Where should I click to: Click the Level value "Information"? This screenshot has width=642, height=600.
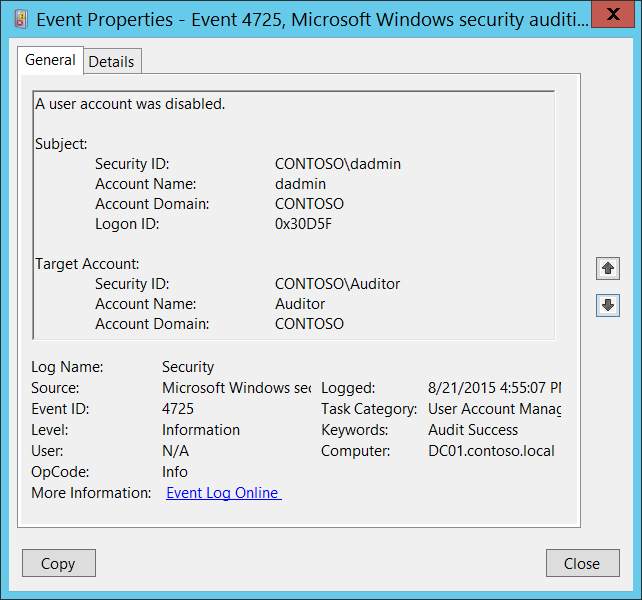(x=201, y=430)
